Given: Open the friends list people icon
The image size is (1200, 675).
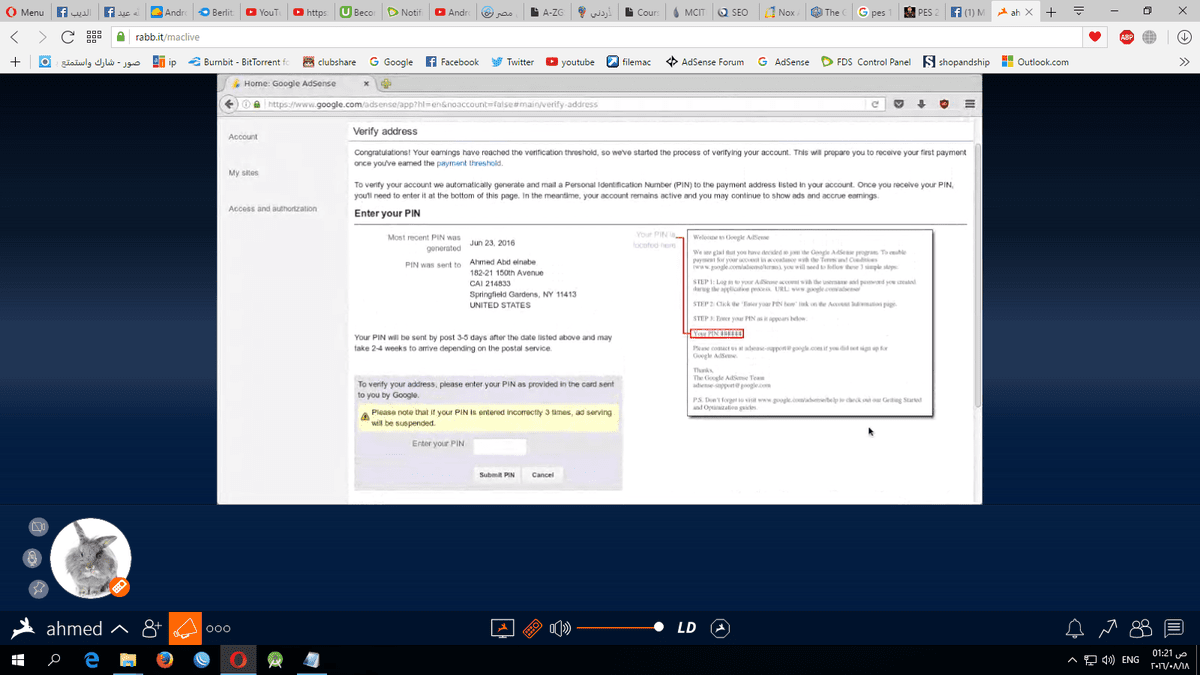Looking at the screenshot, I should 1140,628.
